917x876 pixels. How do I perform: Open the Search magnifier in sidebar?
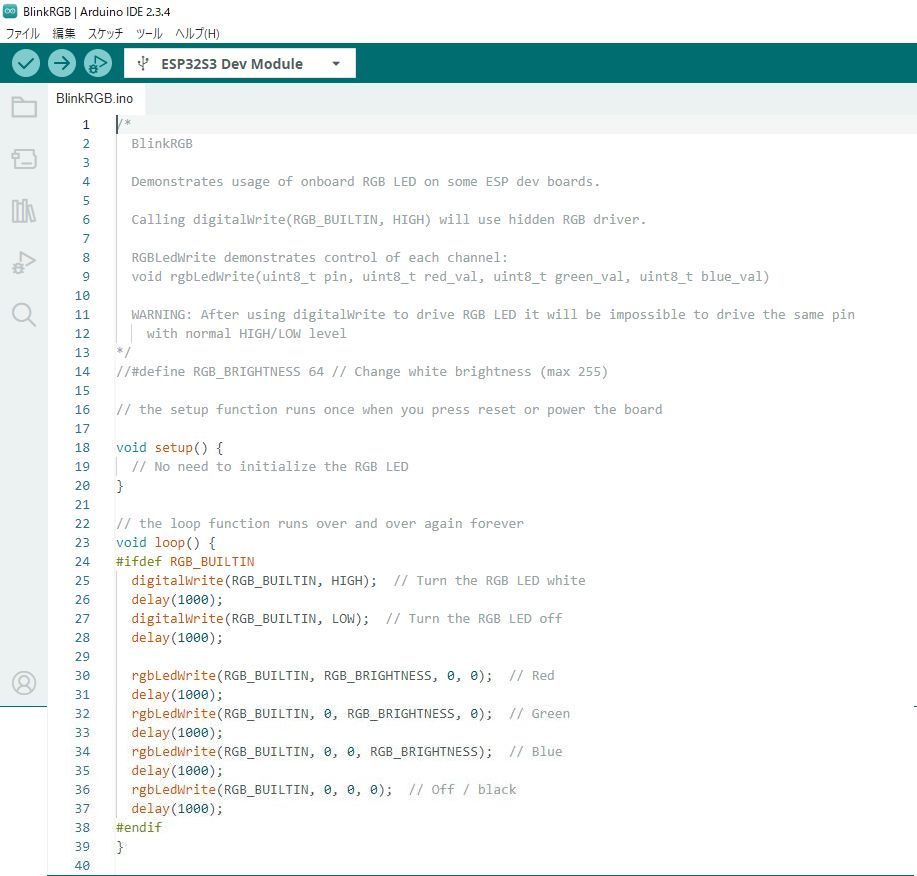(x=24, y=315)
